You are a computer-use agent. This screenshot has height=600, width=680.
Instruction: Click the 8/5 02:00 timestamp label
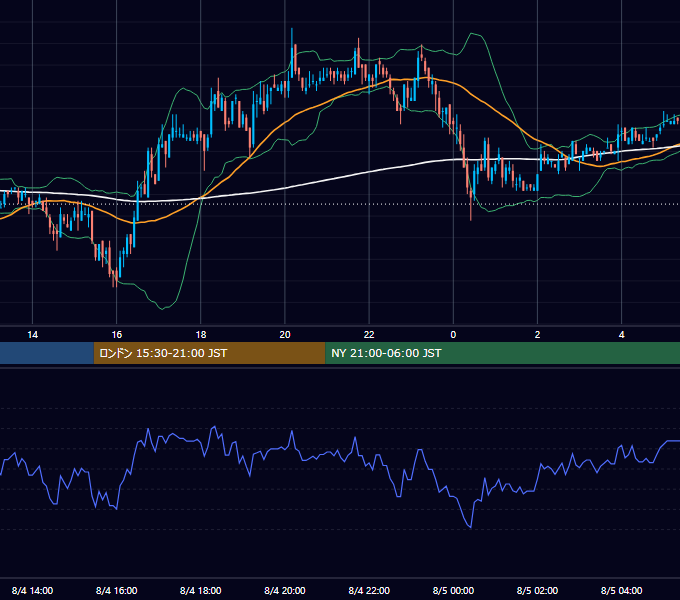tap(537, 590)
